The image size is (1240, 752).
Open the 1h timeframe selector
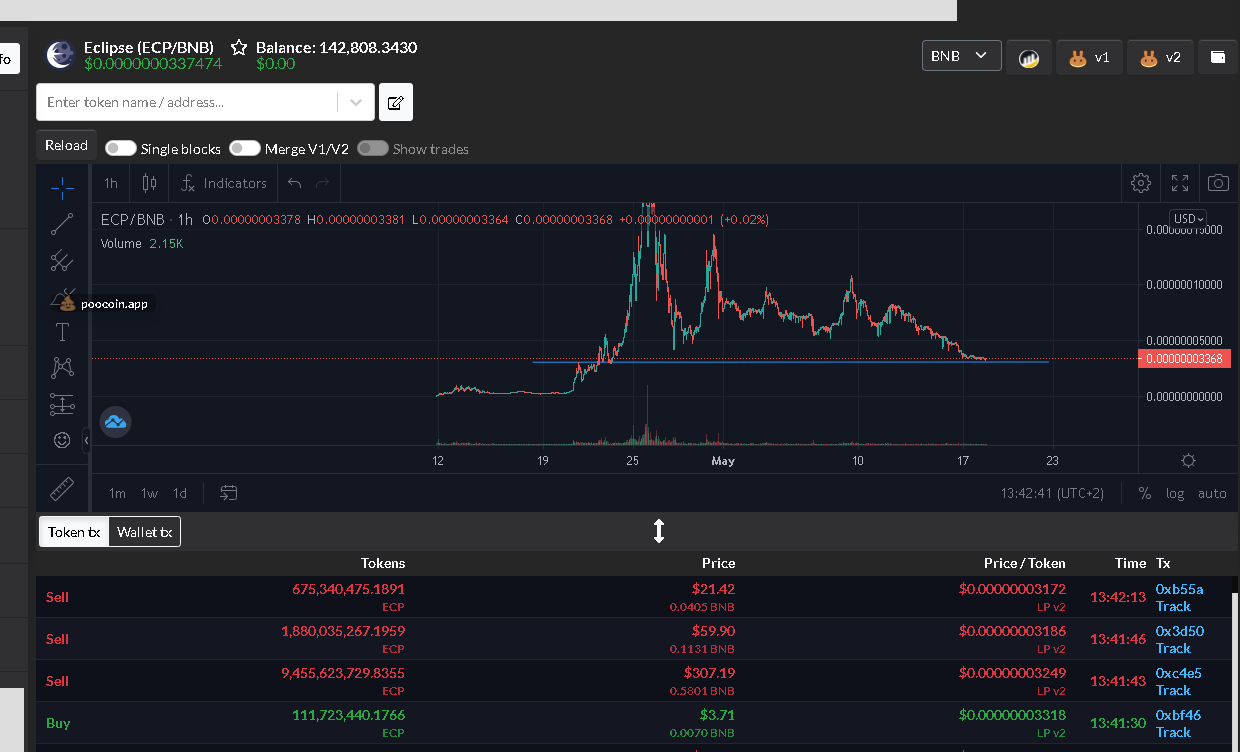[x=111, y=183]
